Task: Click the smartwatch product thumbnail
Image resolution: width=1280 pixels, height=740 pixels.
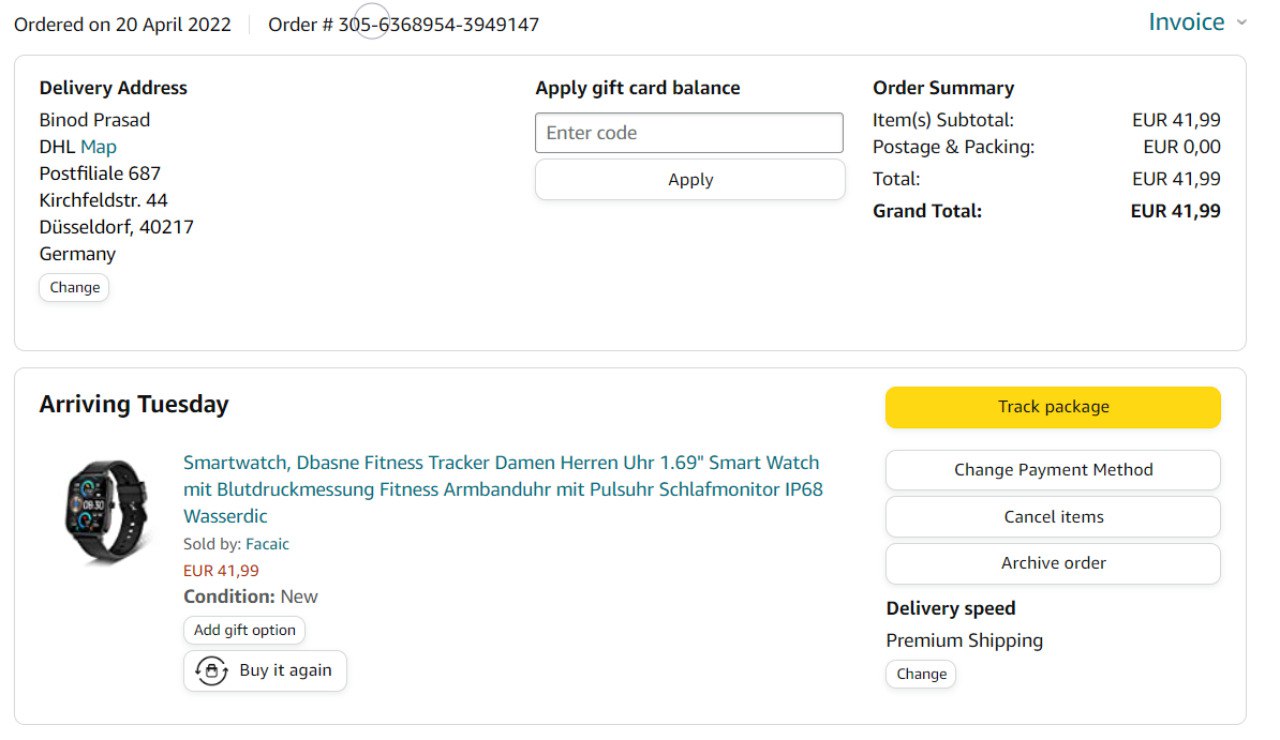Action: tap(104, 510)
